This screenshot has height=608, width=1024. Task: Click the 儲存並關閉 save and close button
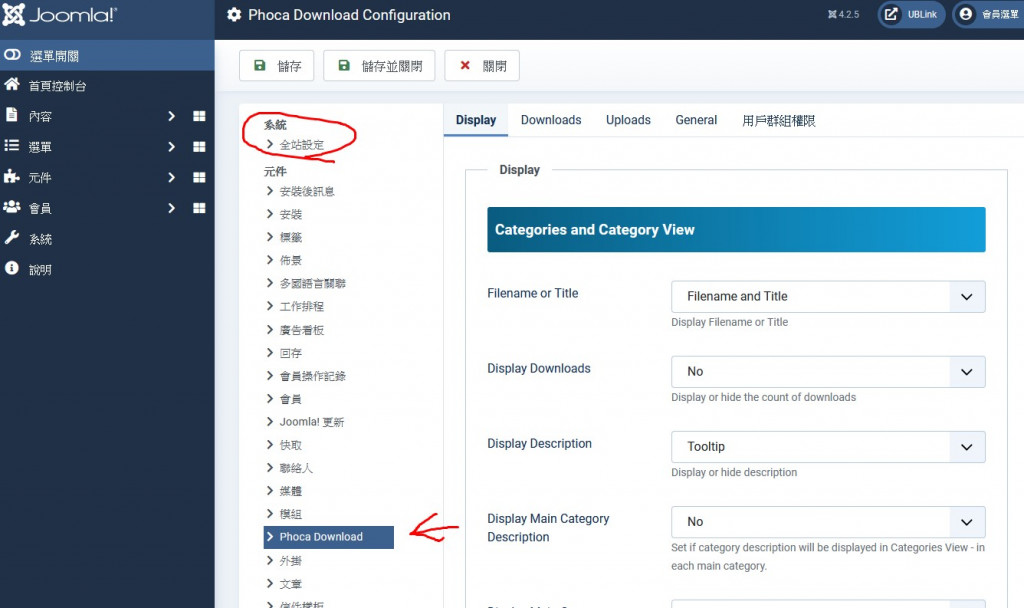click(379, 66)
